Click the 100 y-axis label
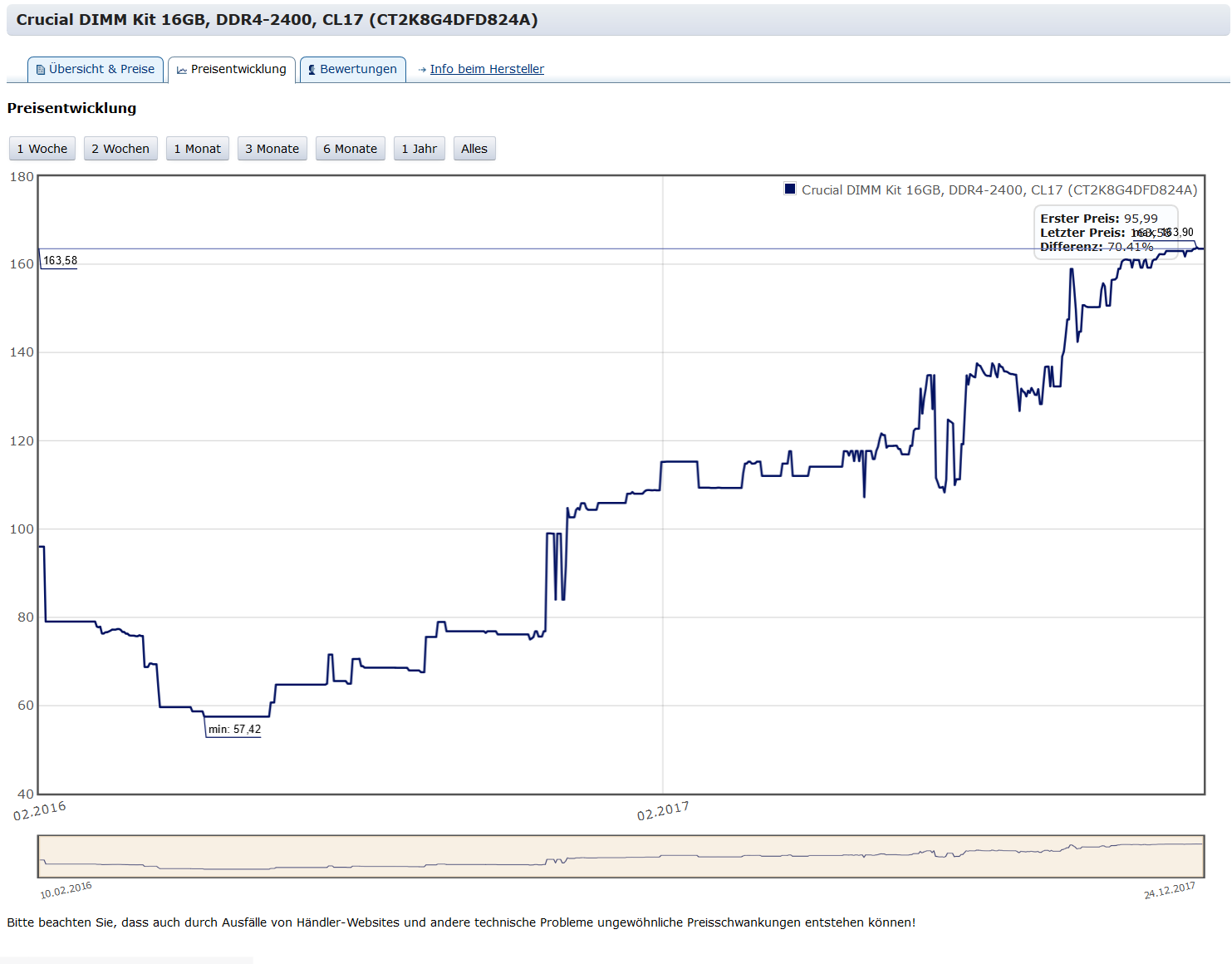1232x964 pixels. tap(22, 529)
